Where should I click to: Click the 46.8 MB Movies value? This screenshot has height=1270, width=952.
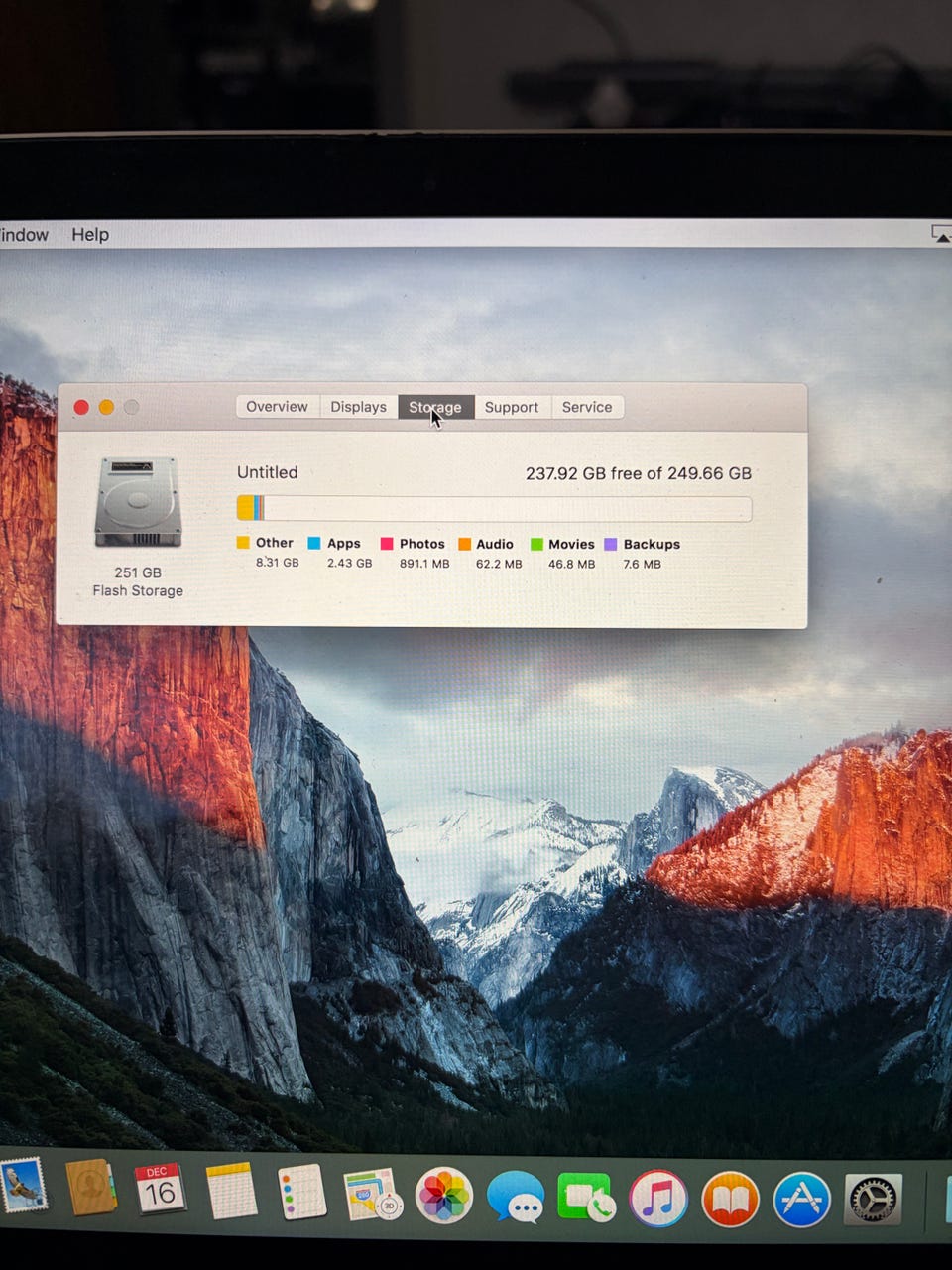[x=572, y=564]
